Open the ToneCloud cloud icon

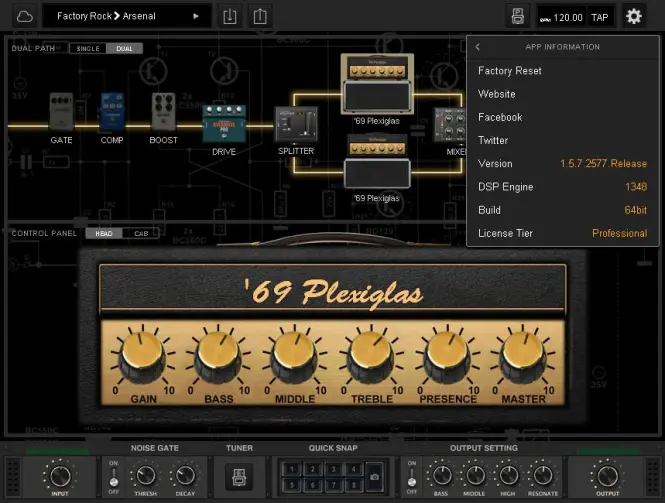point(25,17)
